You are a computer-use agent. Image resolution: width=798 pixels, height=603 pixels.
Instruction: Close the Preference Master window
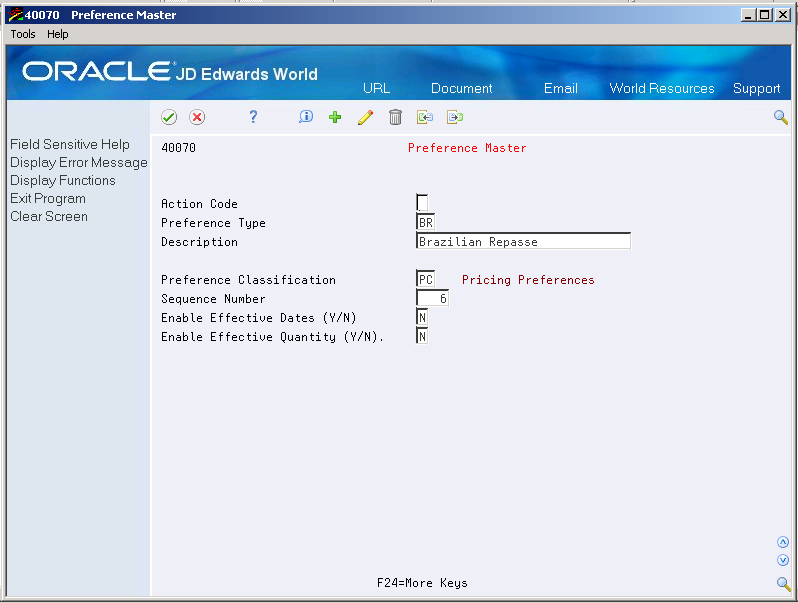coord(782,15)
